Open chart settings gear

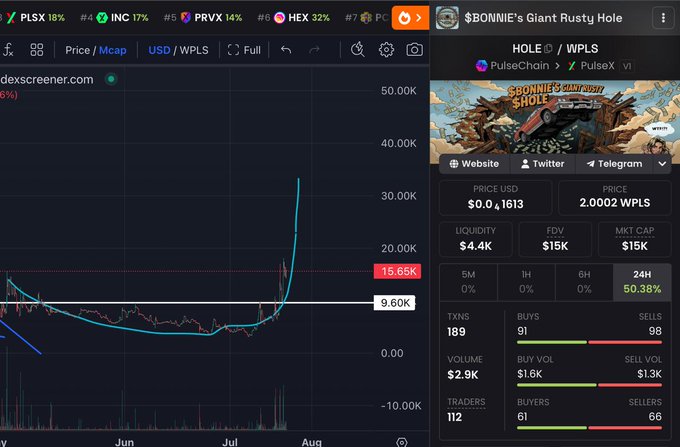(386, 50)
